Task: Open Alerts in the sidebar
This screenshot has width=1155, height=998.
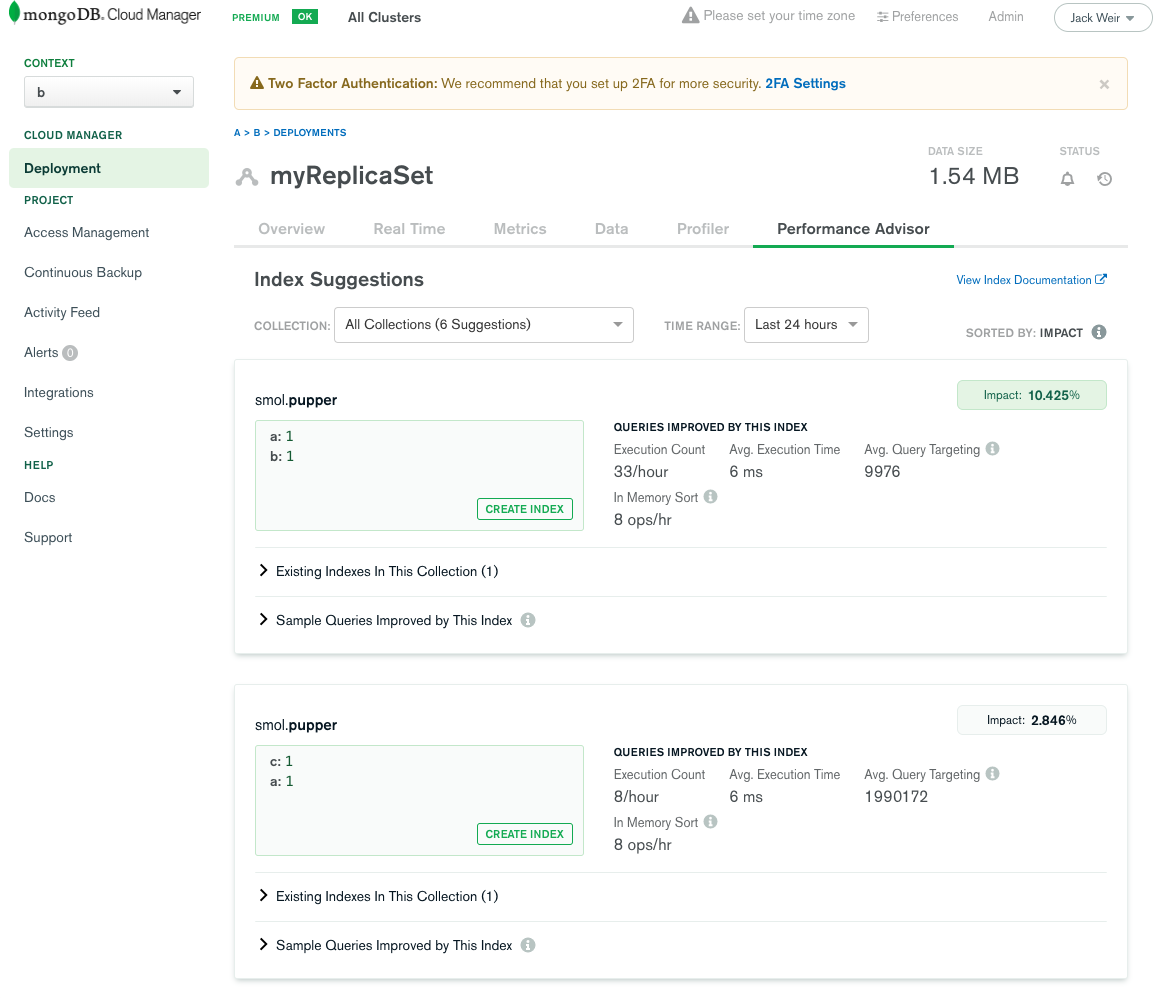Action: [41, 352]
